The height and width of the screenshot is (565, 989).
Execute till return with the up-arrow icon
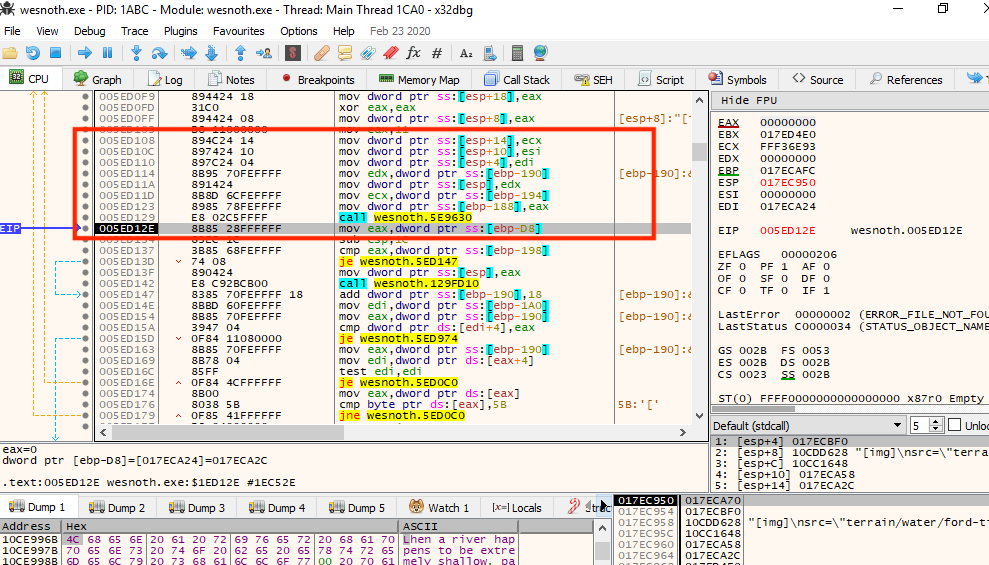click(240, 53)
